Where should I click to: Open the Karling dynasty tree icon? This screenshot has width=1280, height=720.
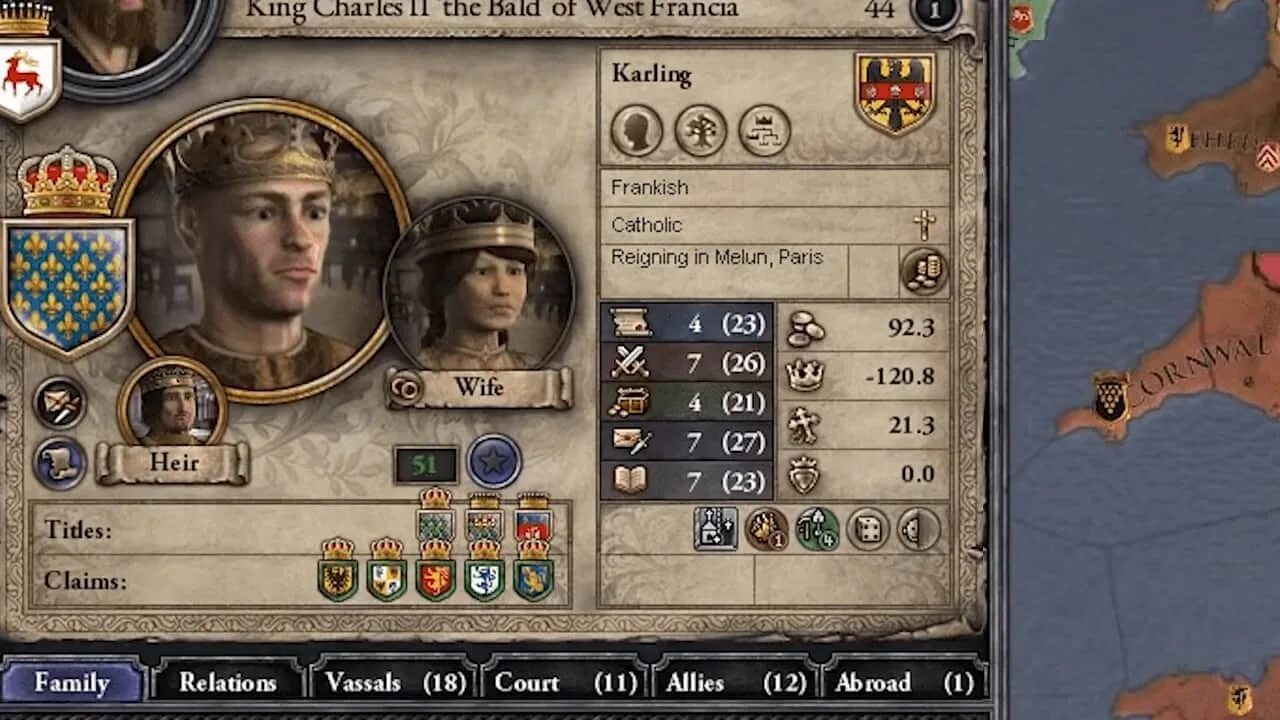click(700, 131)
